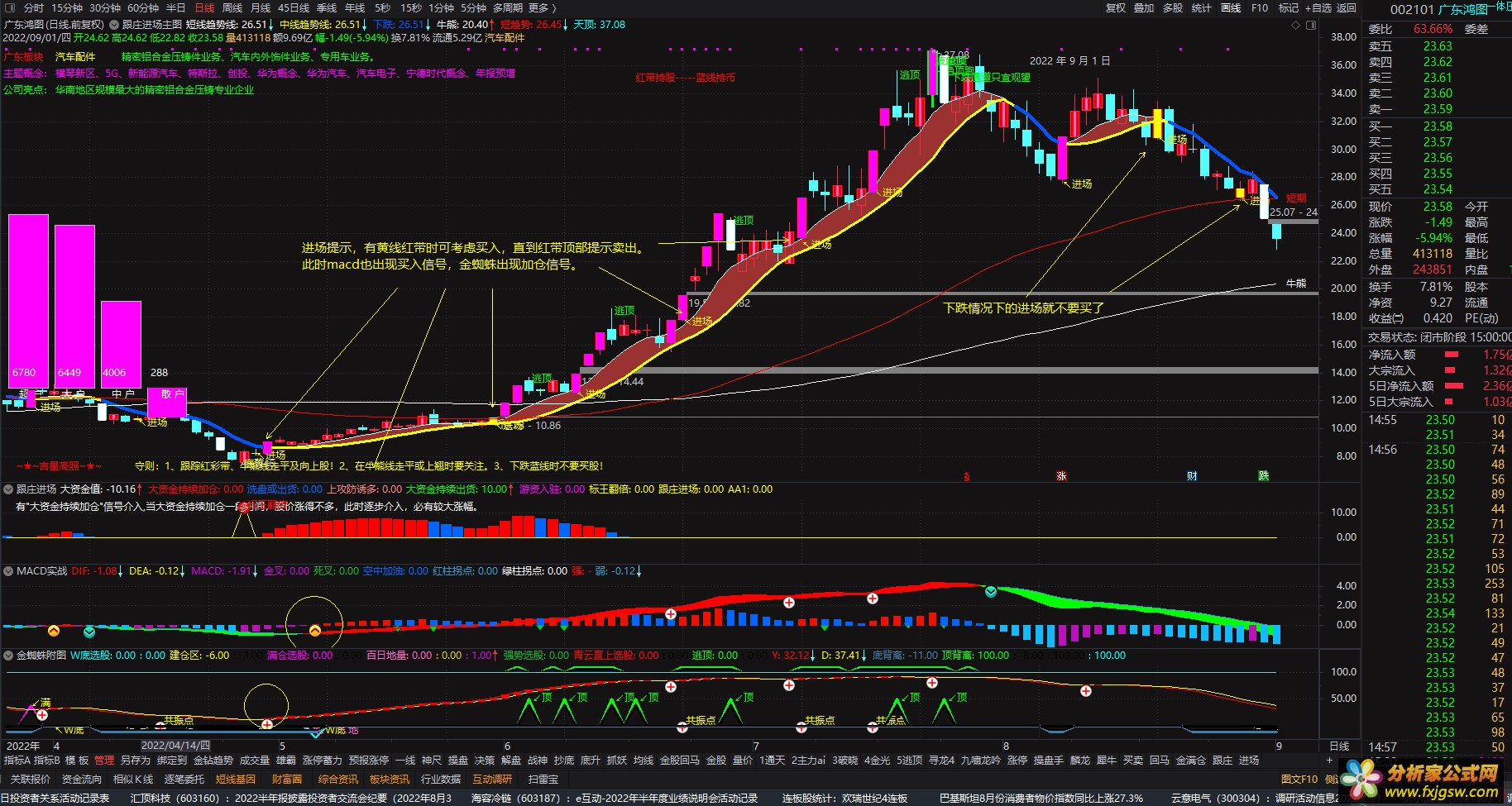
Task: Select the 周线 weekly period
Action: click(232, 7)
